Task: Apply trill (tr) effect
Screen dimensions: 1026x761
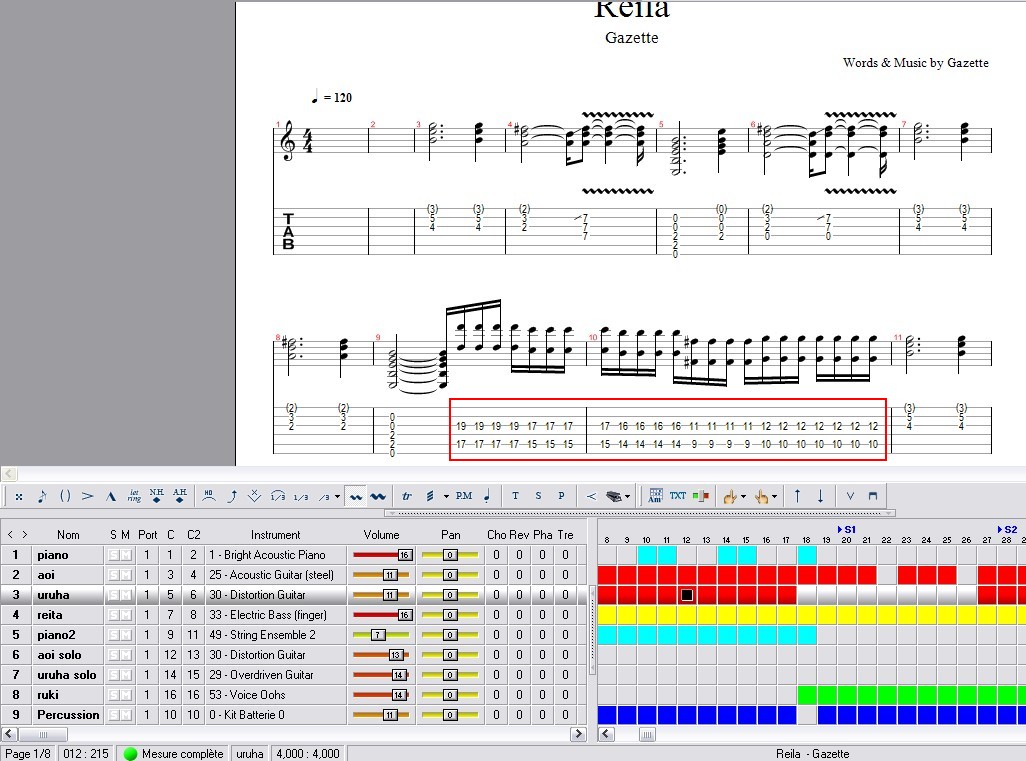Action: 406,497
